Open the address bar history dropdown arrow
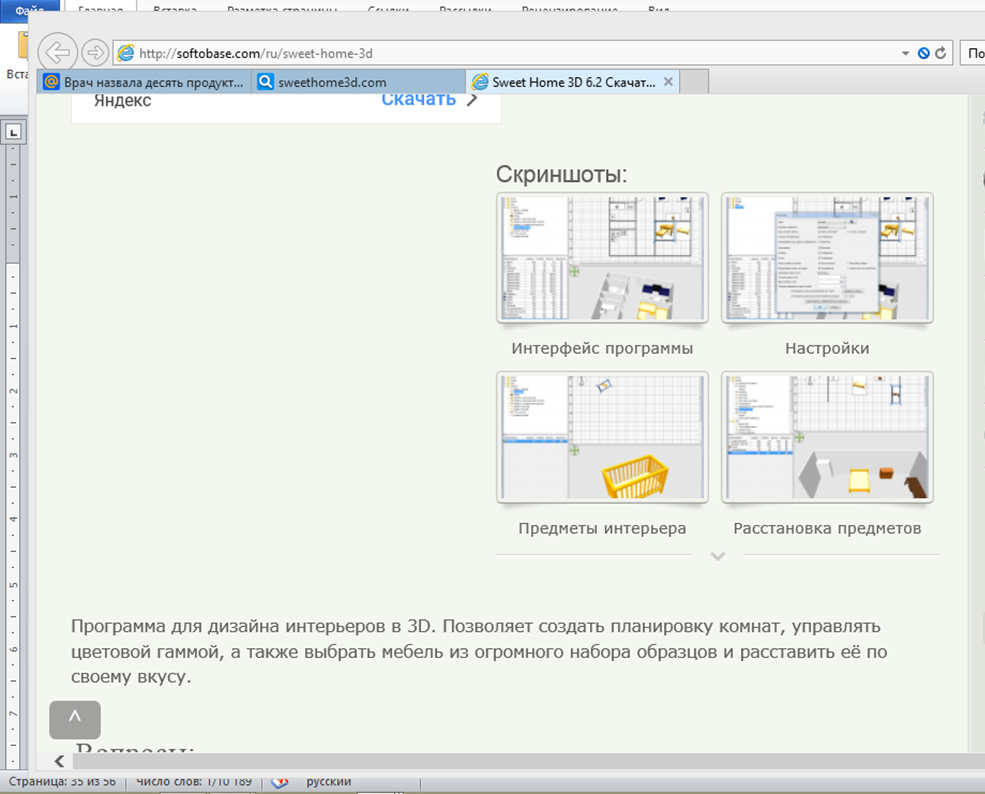 point(906,53)
